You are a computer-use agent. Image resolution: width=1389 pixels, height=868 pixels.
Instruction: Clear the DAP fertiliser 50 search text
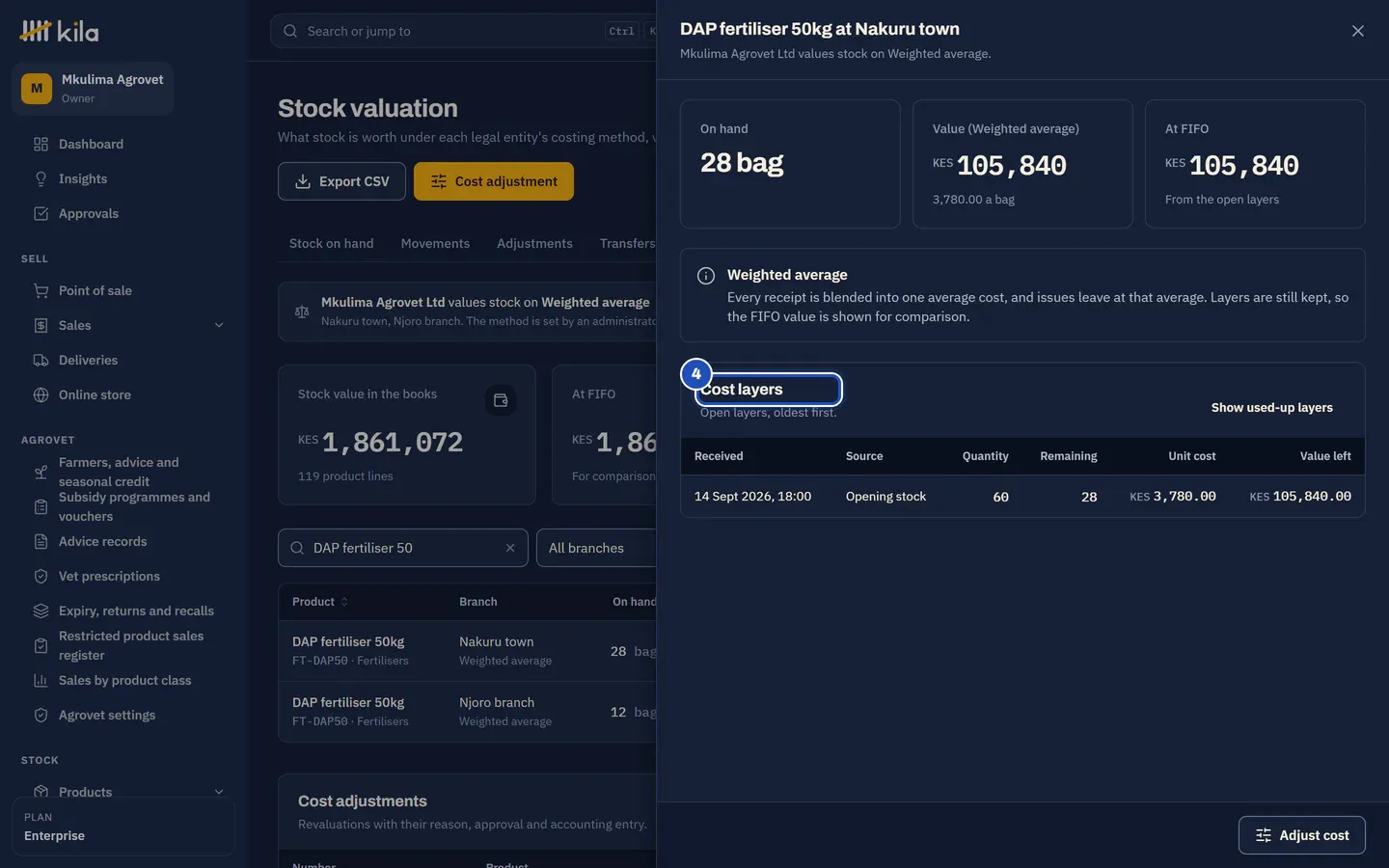point(510,548)
